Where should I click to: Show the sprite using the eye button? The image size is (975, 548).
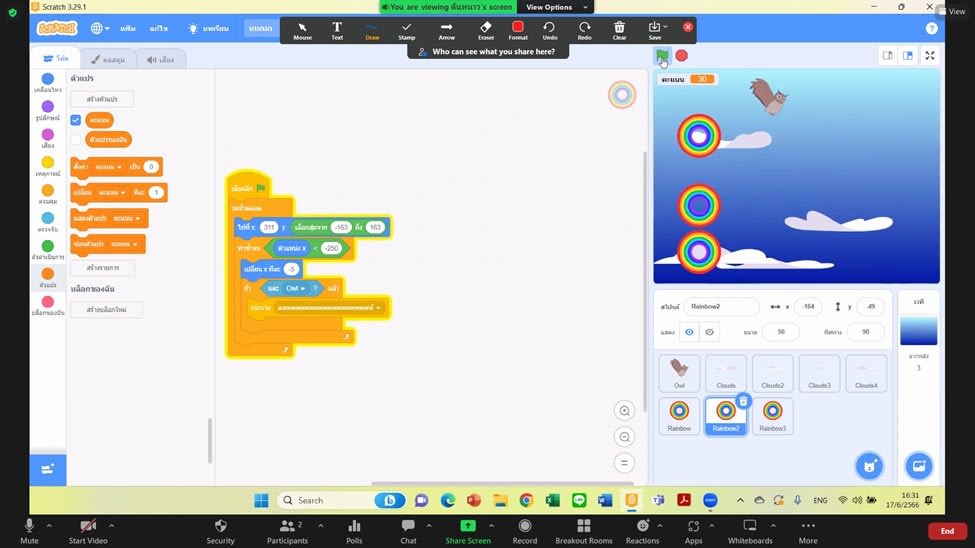click(689, 332)
